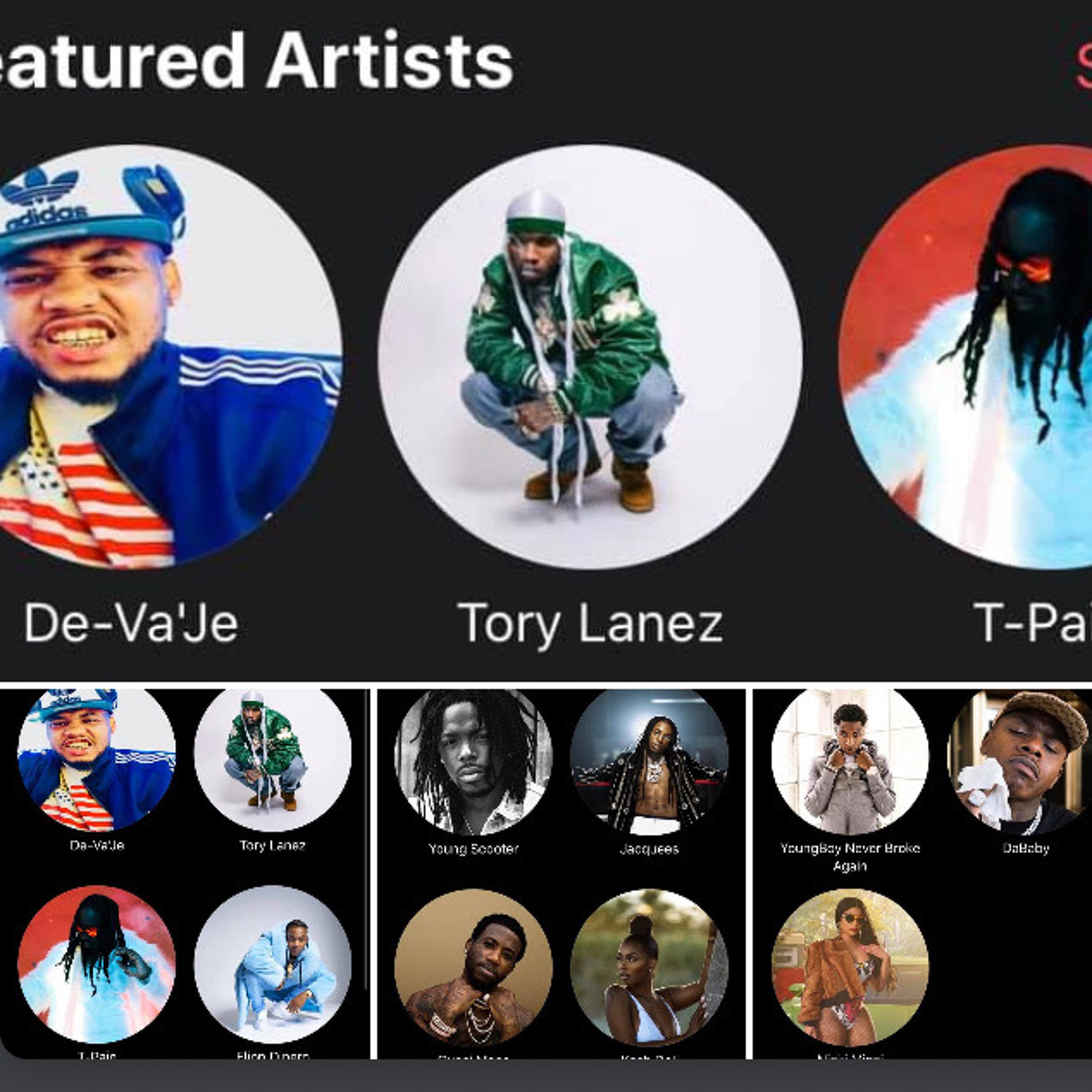Click the "Jacquees" name text
Viewport: 1092px width, 1092px height.
tap(649, 849)
